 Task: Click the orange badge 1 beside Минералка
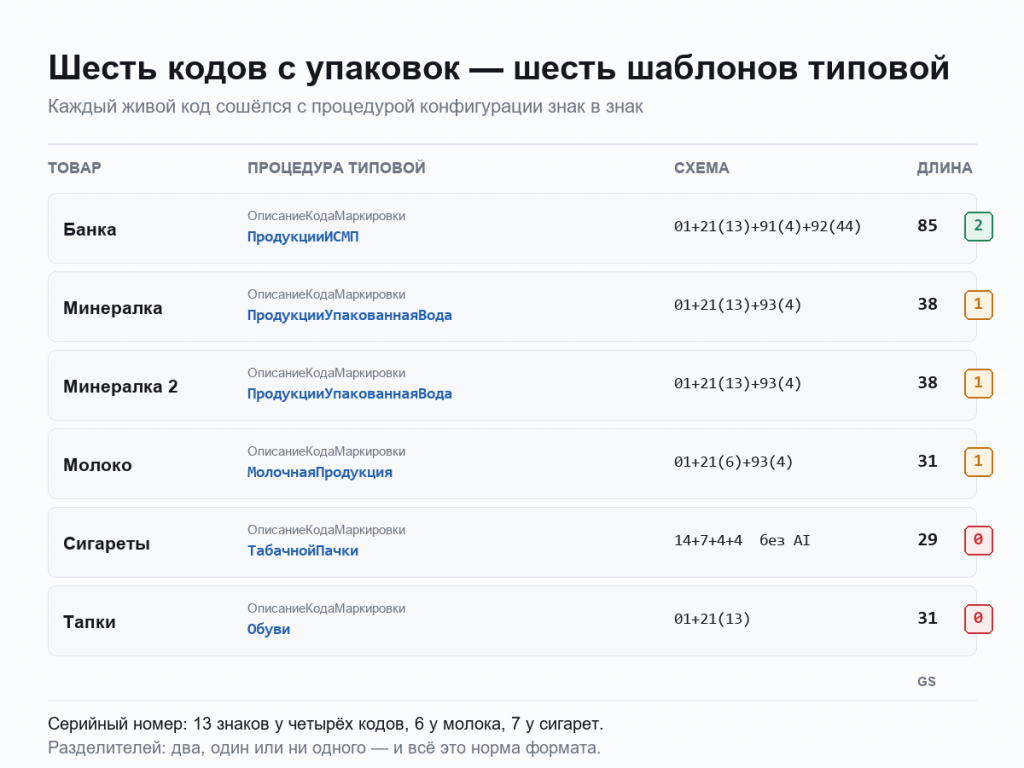click(978, 305)
